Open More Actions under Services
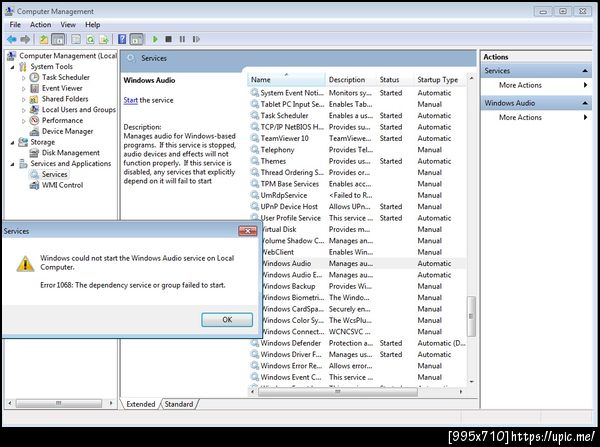This screenshot has width=600, height=447. pyautogui.click(x=520, y=85)
